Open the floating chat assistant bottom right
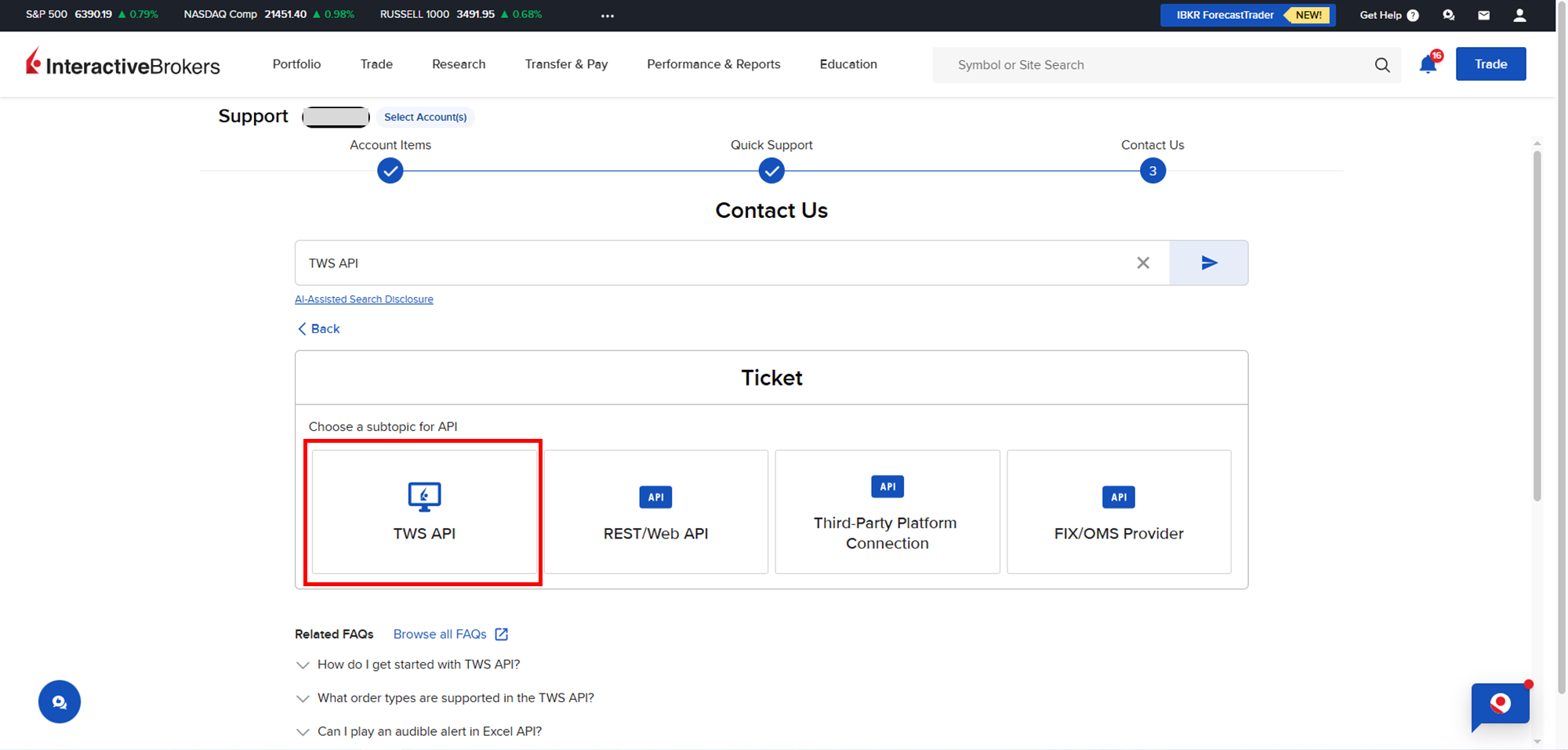Image resolution: width=1568 pixels, height=750 pixels. click(x=1500, y=704)
